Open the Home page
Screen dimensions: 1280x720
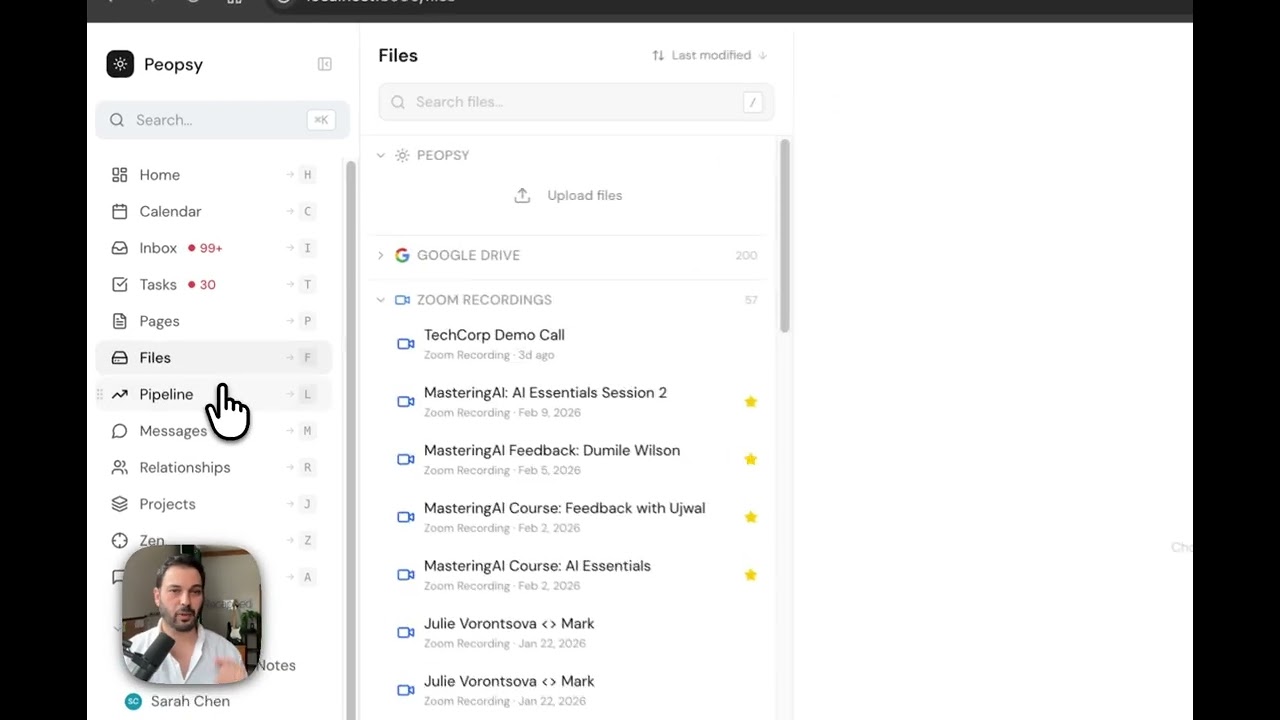[214, 175]
